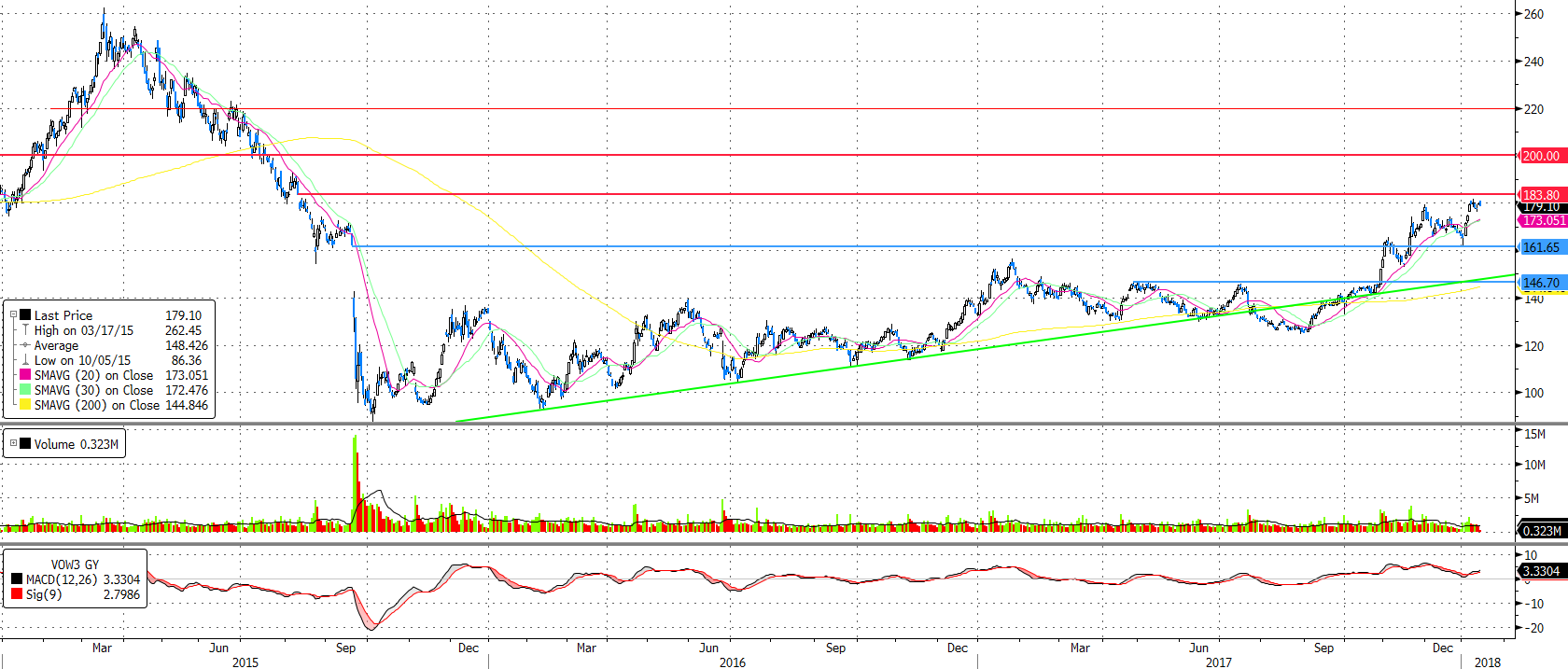The image size is (1568, 669).
Task: Click the 'VOW3 GY' ticker label
Action: 75,564
